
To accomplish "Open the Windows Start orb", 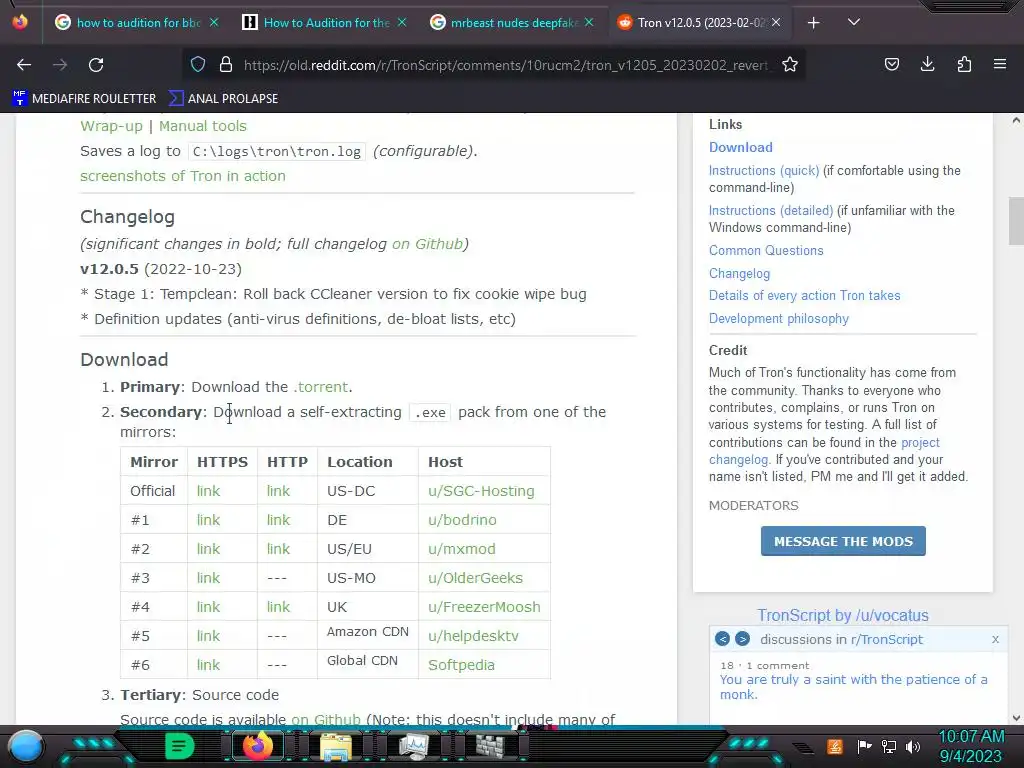I will (x=26, y=747).
